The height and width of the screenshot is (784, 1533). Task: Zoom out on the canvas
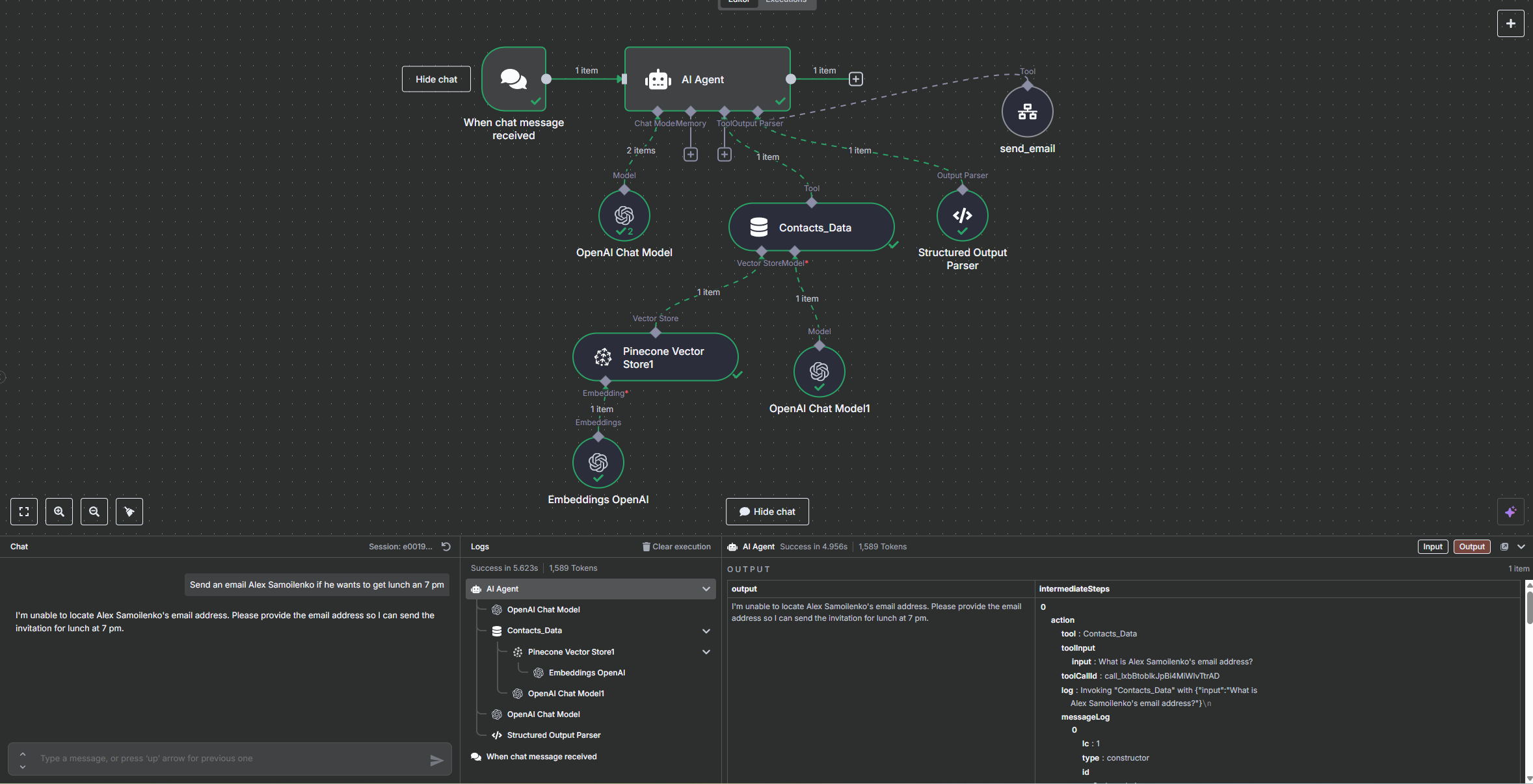pyautogui.click(x=94, y=512)
